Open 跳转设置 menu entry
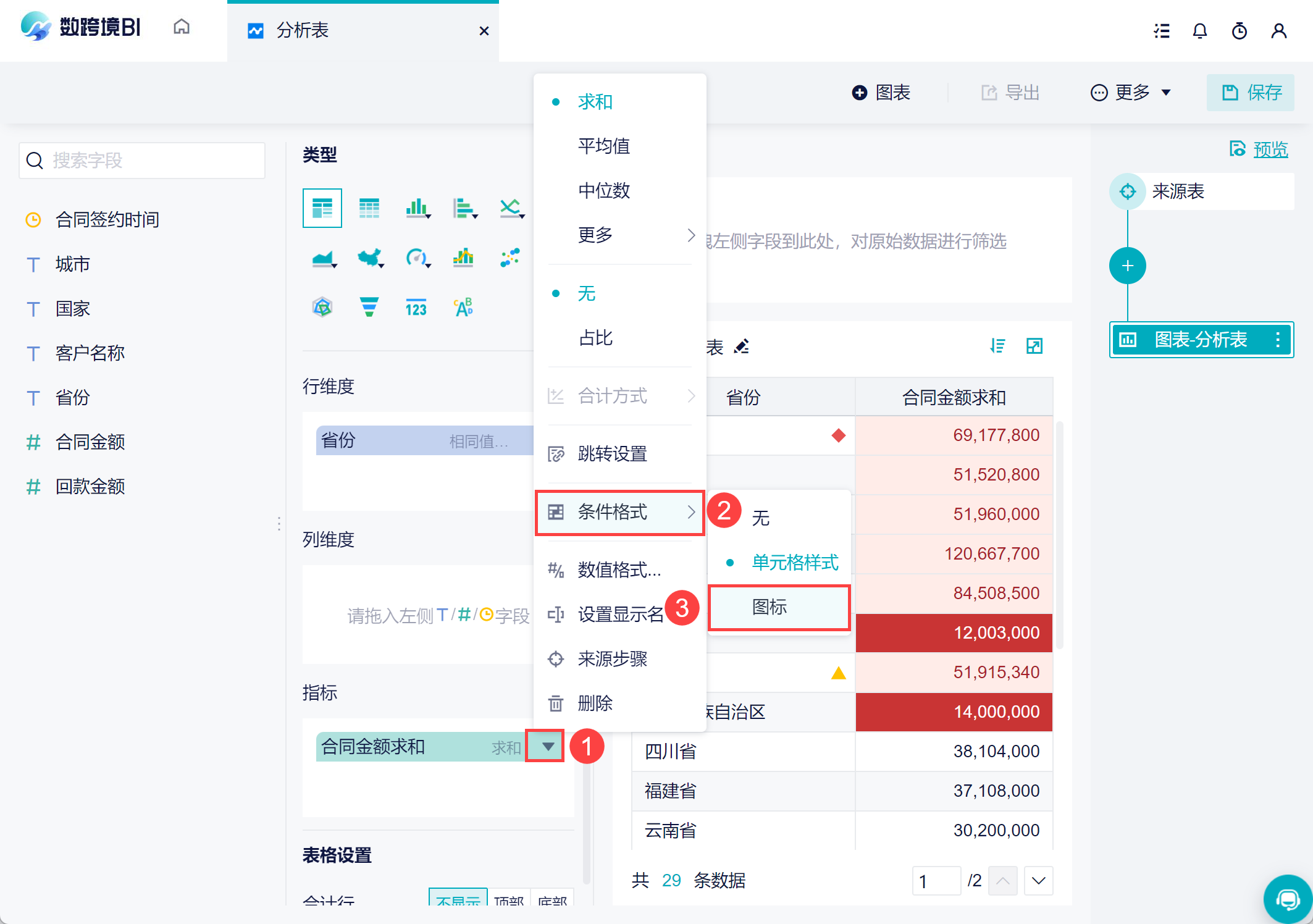The image size is (1313, 924). 611,454
